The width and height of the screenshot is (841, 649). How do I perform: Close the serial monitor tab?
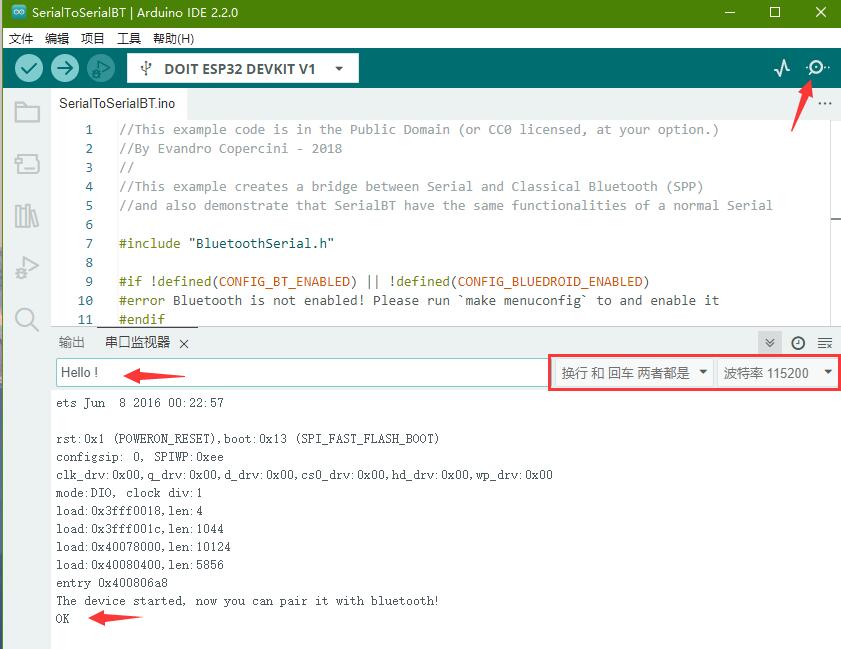click(184, 344)
